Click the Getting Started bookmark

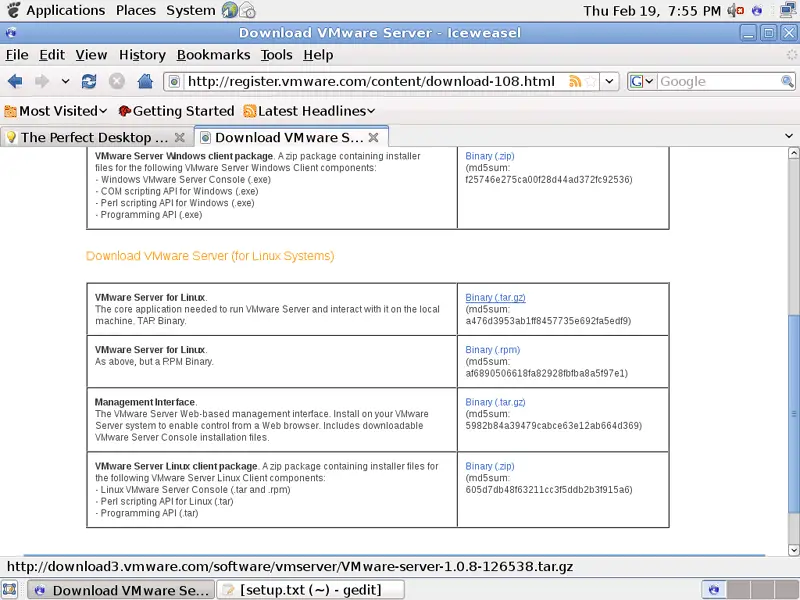tap(176, 111)
